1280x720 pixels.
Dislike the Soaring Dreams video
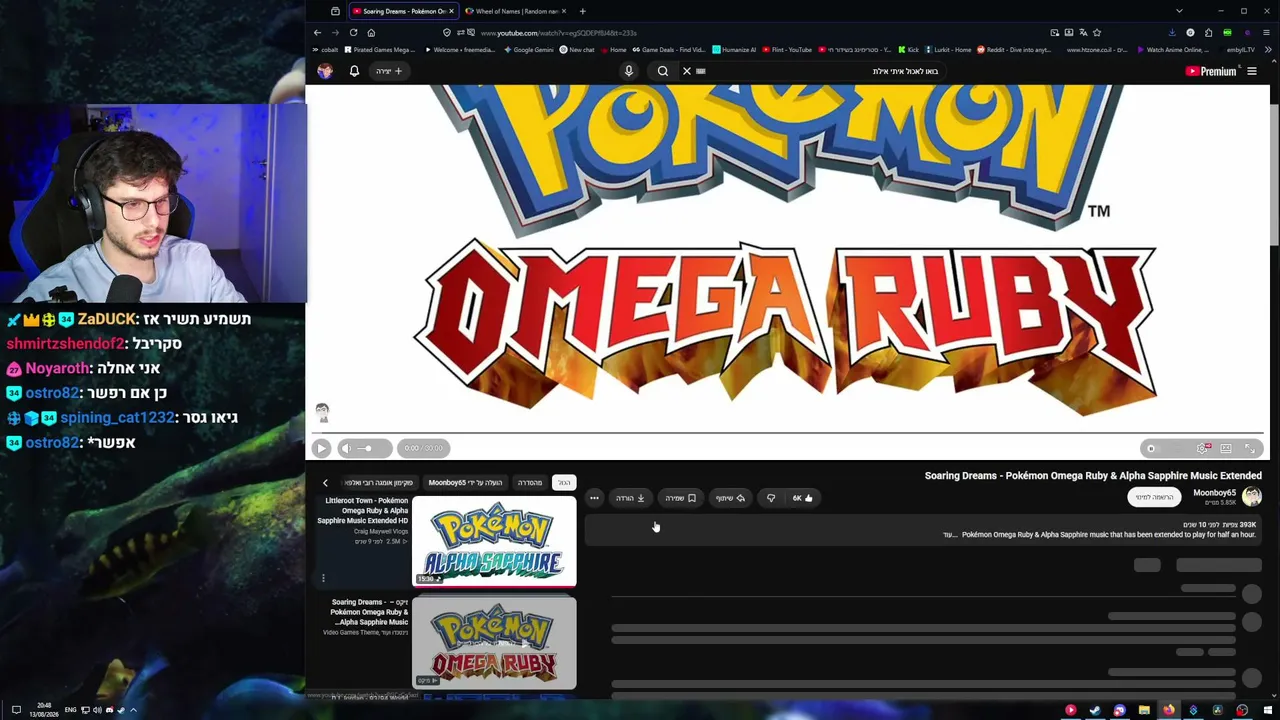pos(771,498)
